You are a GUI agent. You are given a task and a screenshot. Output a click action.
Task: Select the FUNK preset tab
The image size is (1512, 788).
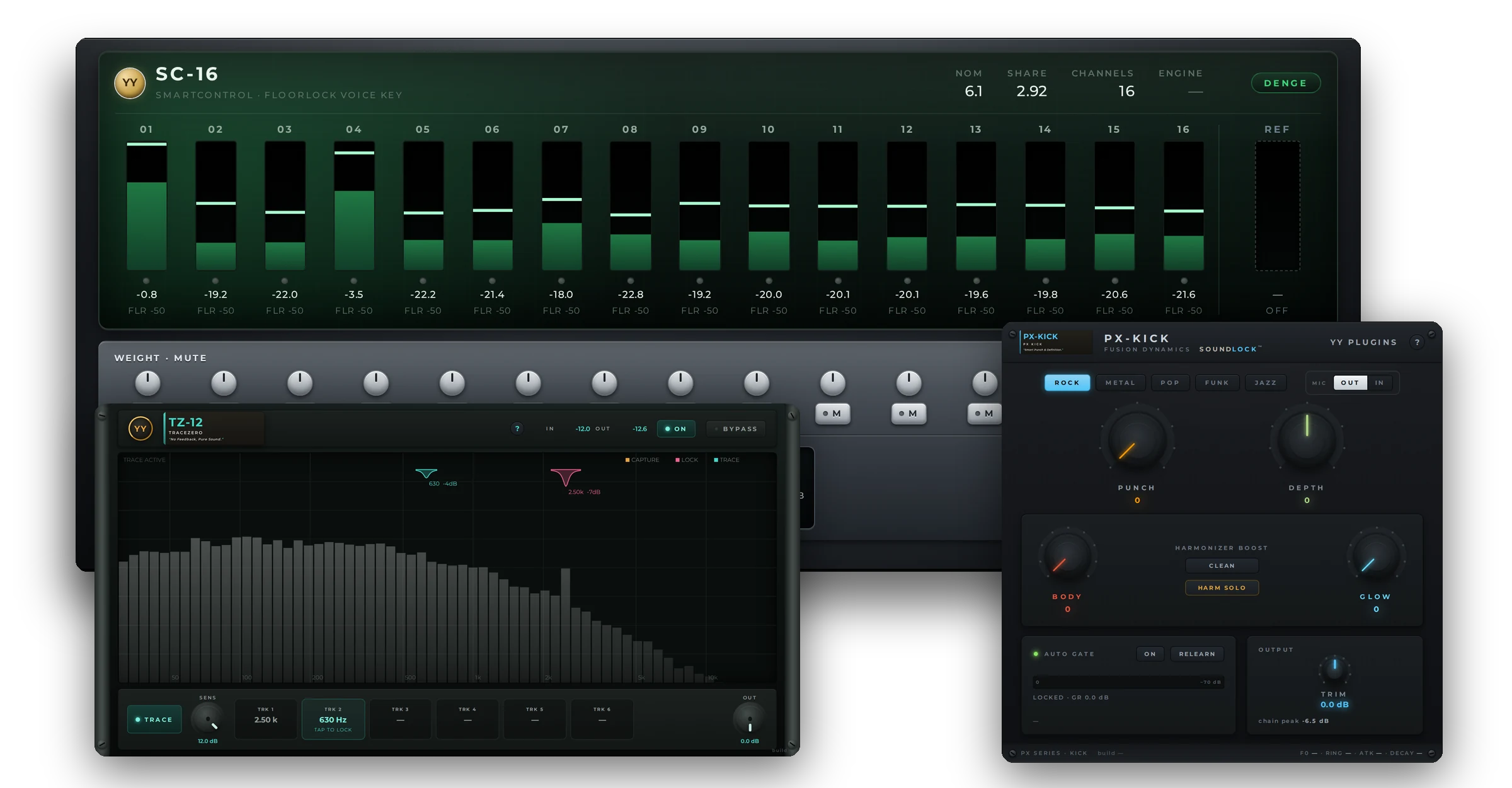(1217, 383)
